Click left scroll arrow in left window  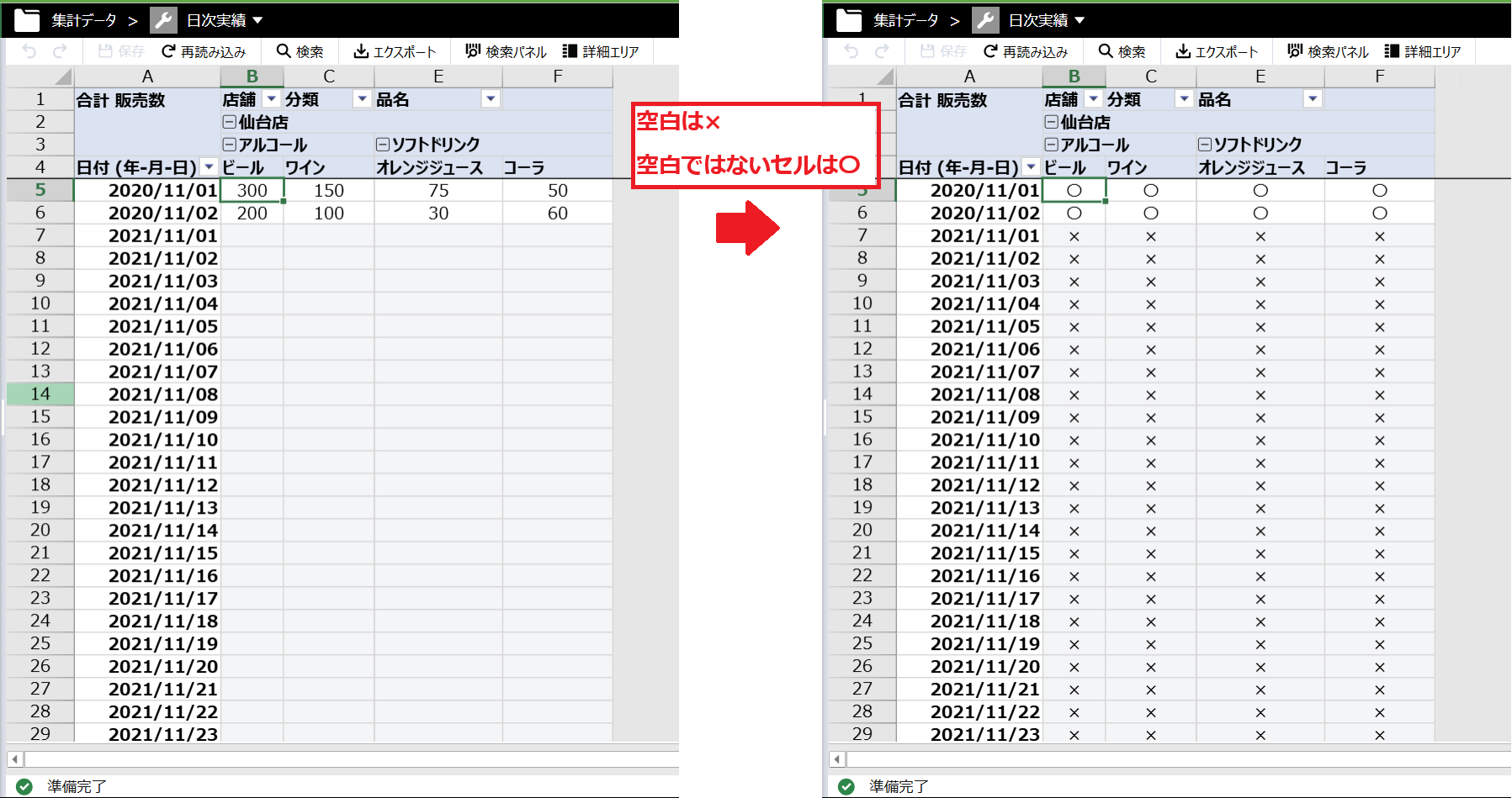click(15, 759)
